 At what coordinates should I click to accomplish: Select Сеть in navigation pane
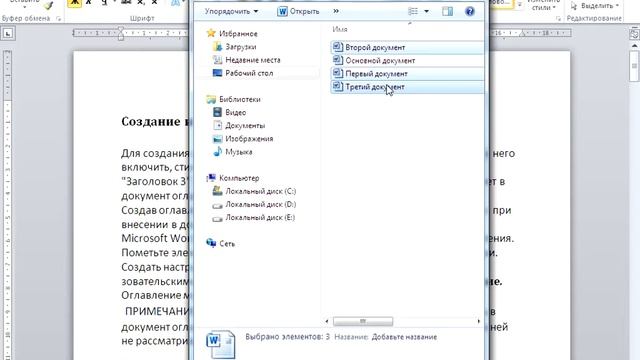[x=227, y=244]
